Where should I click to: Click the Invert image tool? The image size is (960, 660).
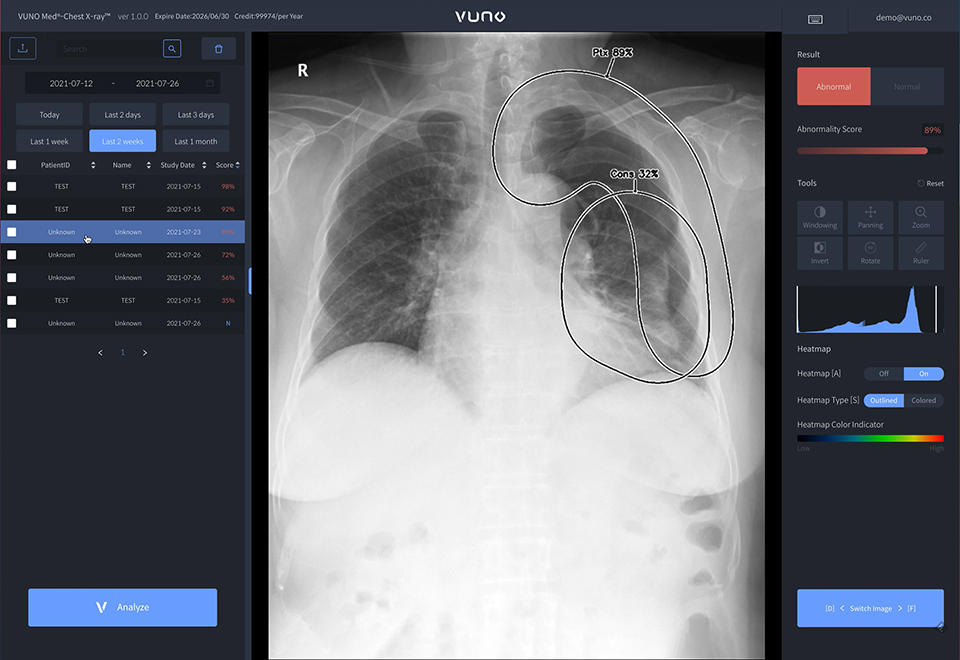tap(820, 253)
